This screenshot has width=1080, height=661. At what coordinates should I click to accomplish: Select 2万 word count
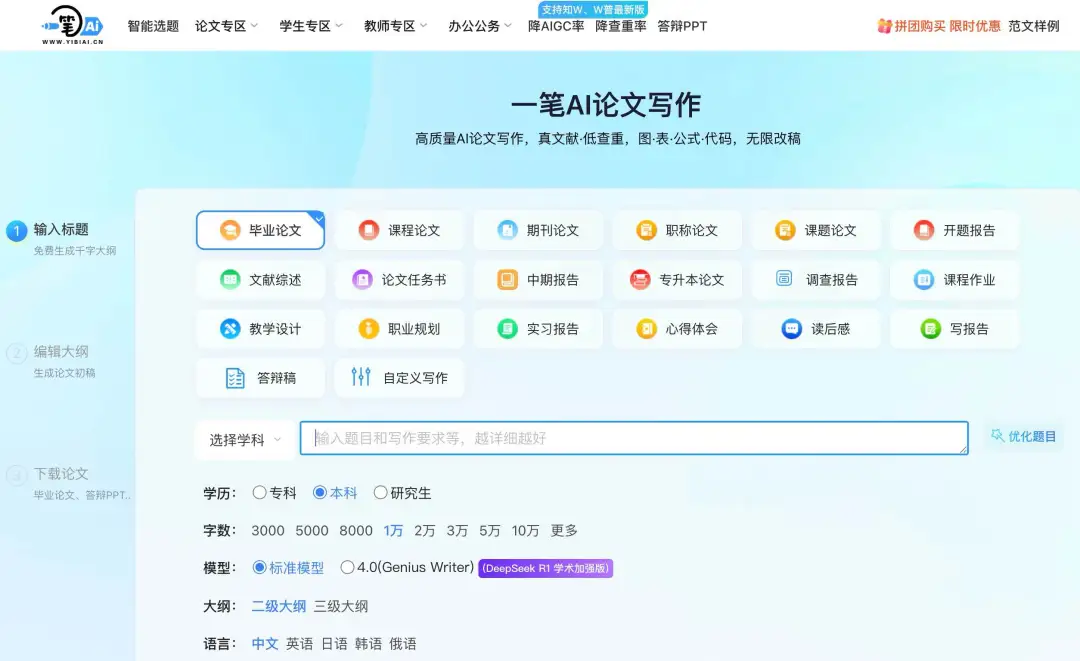pos(425,530)
